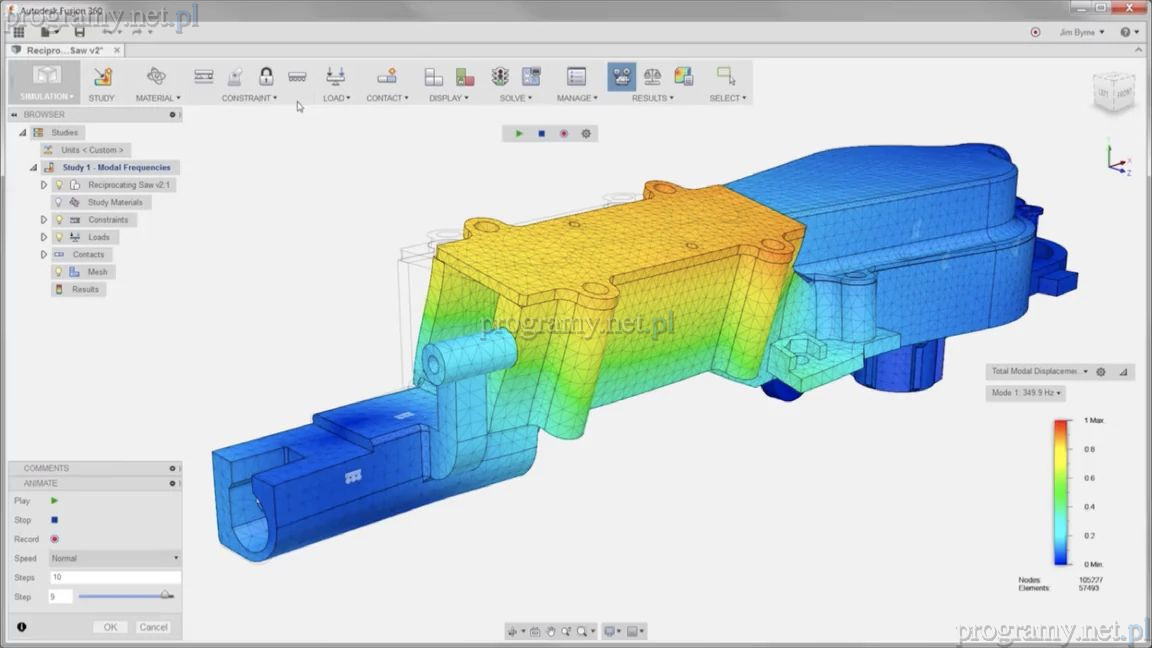
Task: Open the DISPLAY menu
Action: [448, 98]
